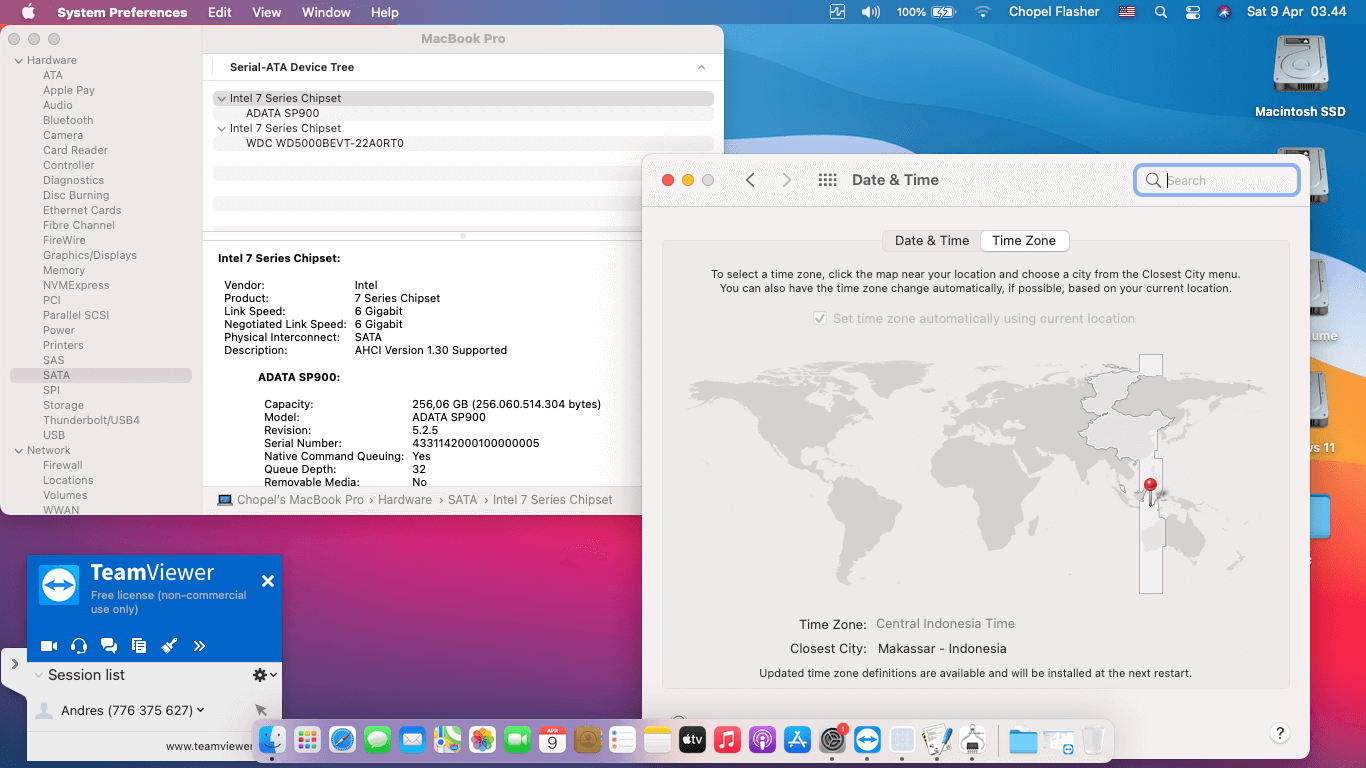Open TeamViewer voice over IP headset icon
This screenshot has height=768, width=1366.
coord(79,645)
